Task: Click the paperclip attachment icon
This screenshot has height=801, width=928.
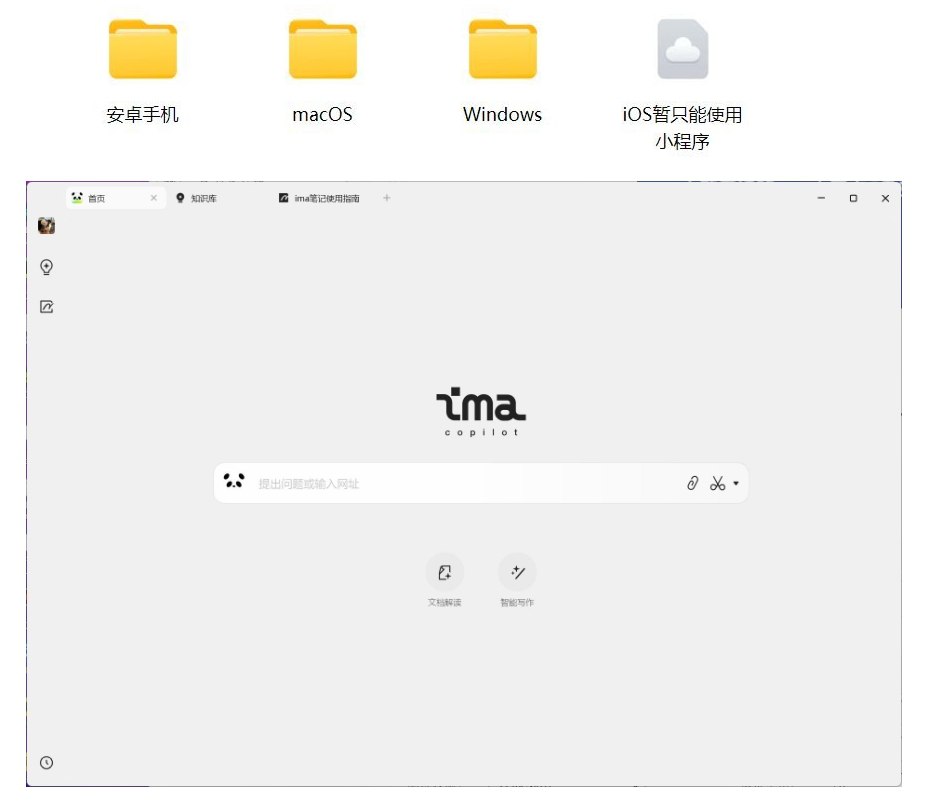Action: [693, 483]
